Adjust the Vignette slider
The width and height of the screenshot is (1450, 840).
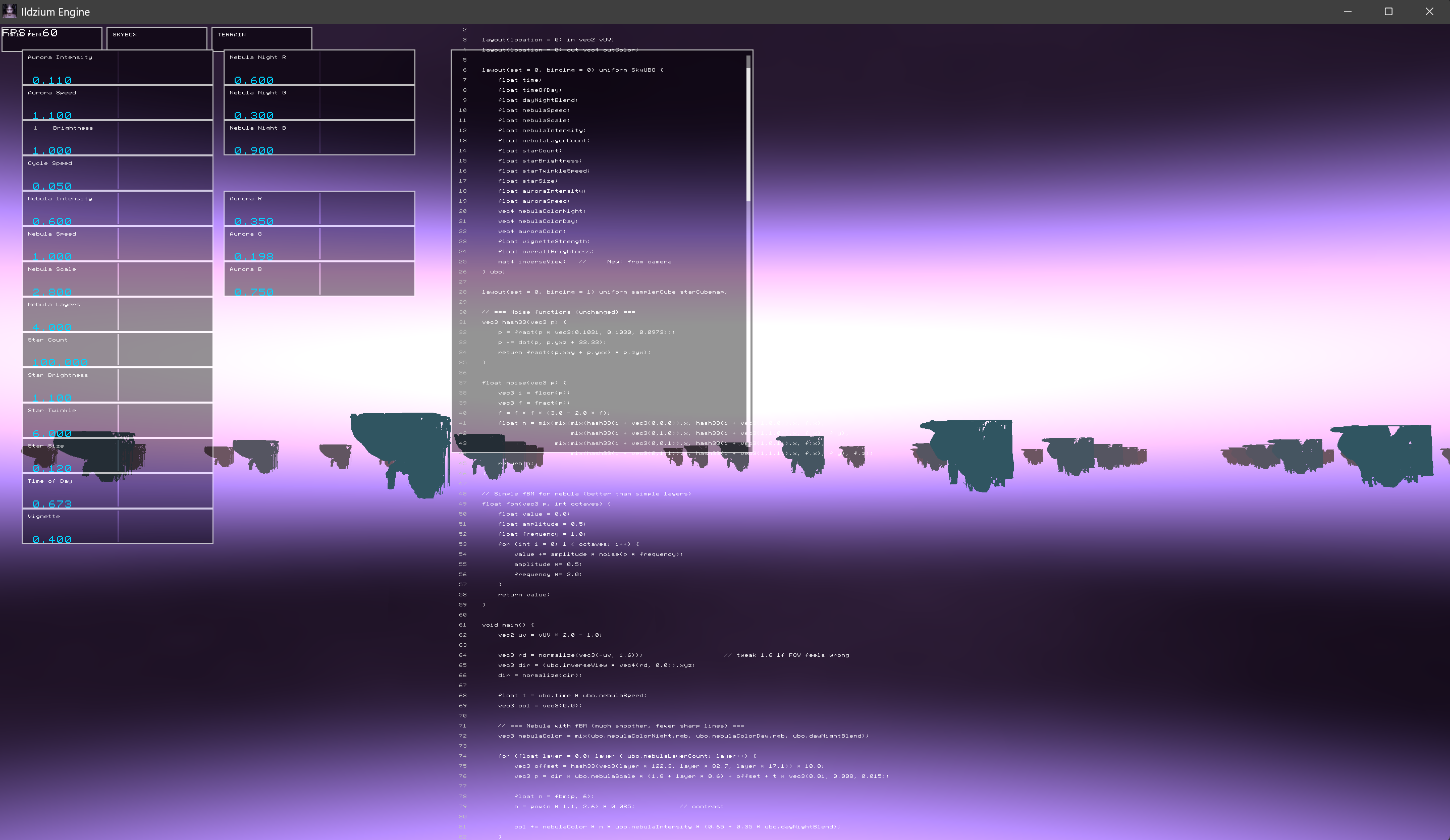click(x=118, y=526)
